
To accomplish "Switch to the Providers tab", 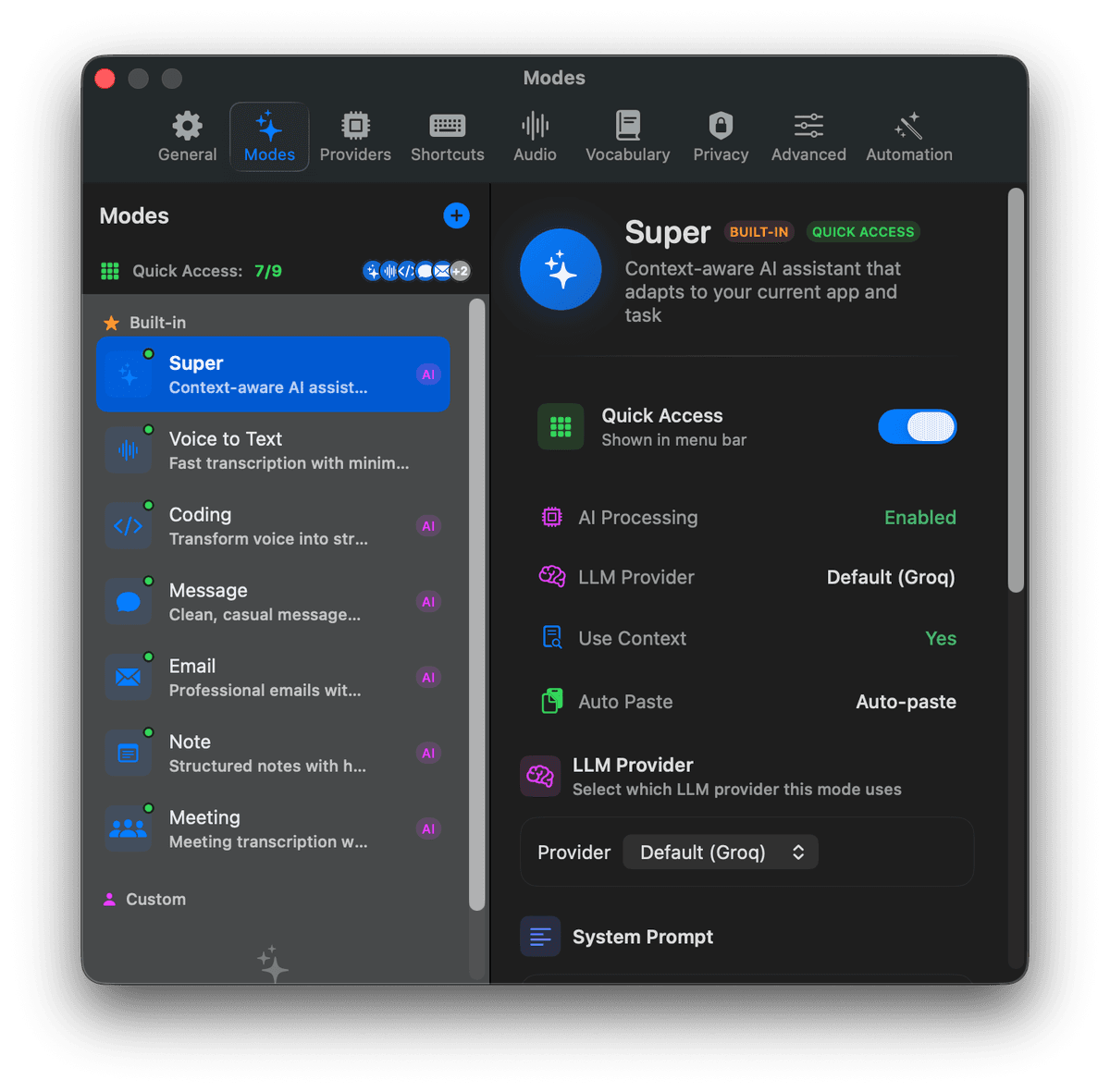I will coord(355,135).
